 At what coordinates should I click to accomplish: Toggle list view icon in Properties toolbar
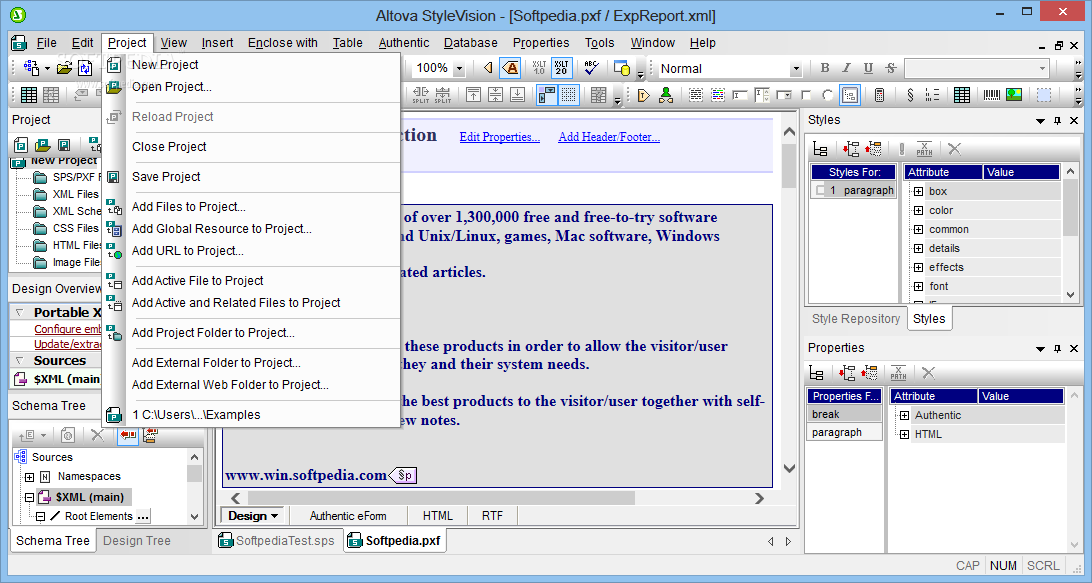pos(816,373)
